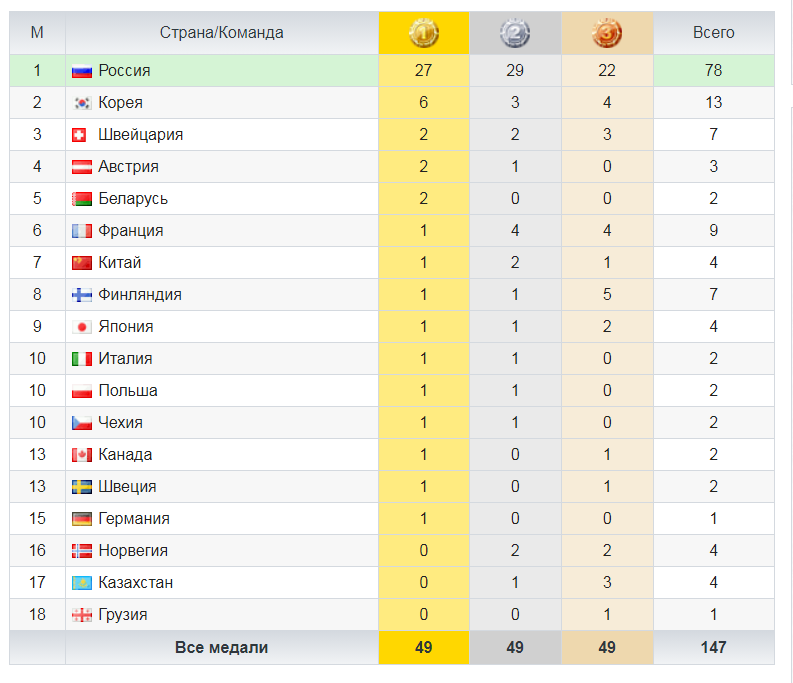Click the Kazakhstan flag icon
Image resolution: width=793 pixels, height=683 pixels.
point(82,583)
